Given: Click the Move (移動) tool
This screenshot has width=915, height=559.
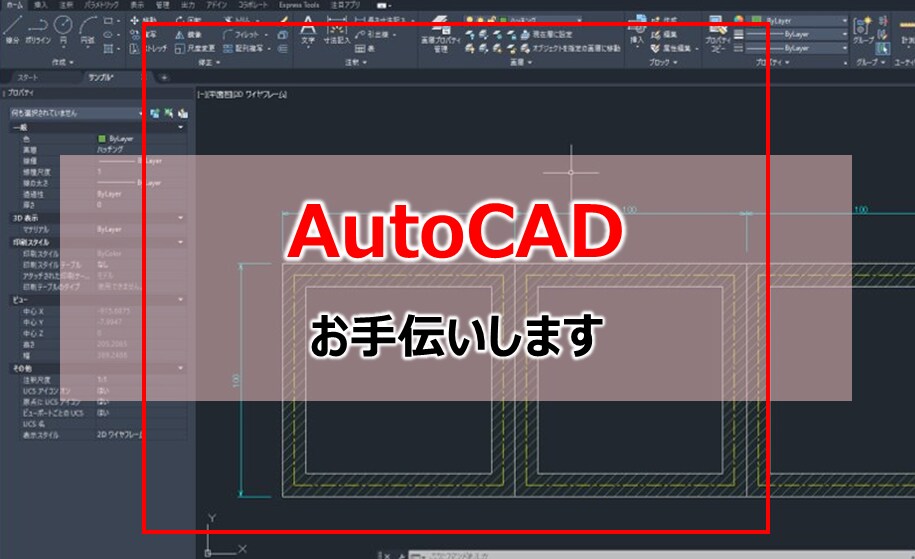Looking at the screenshot, I should pyautogui.click(x=144, y=20).
